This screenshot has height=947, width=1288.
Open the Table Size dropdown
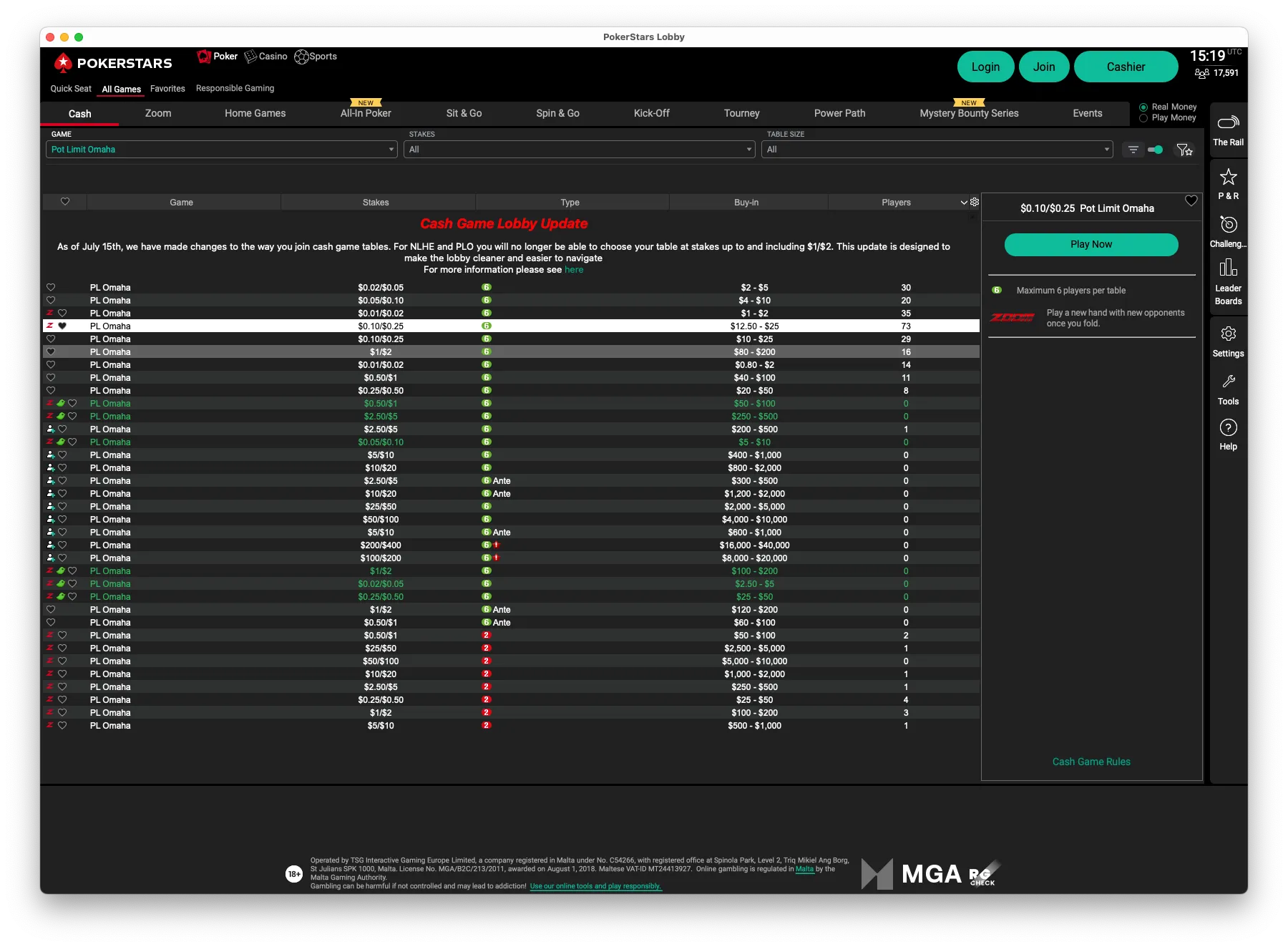[x=937, y=150]
